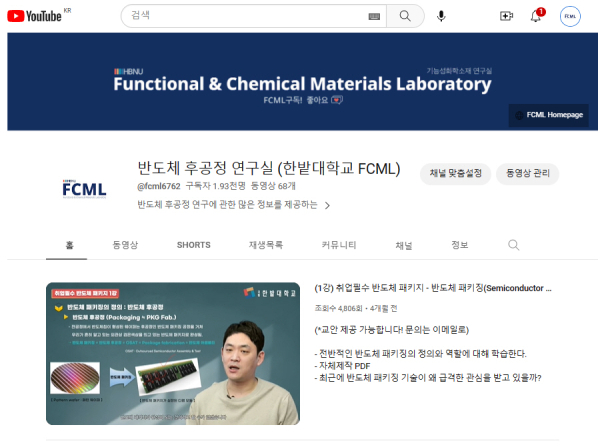Search within channel using tab magnifier icon
This screenshot has width=600, height=447.
tap(514, 245)
